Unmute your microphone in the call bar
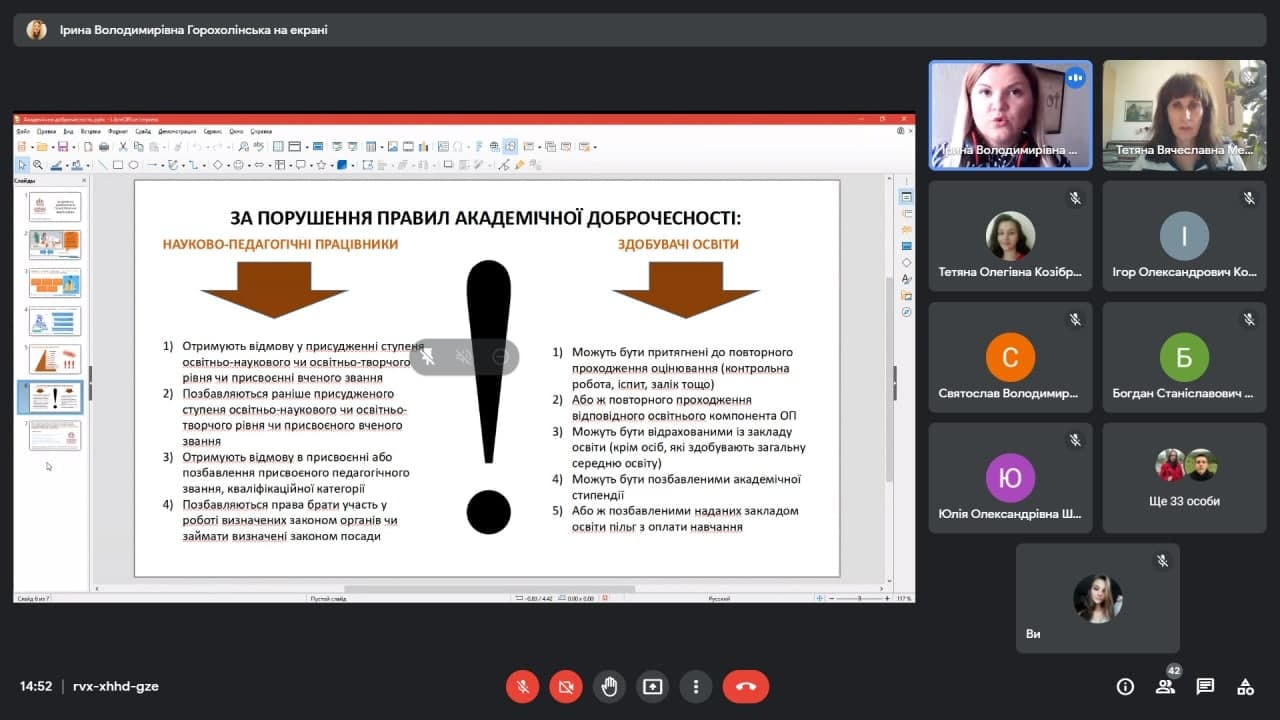 (x=522, y=686)
